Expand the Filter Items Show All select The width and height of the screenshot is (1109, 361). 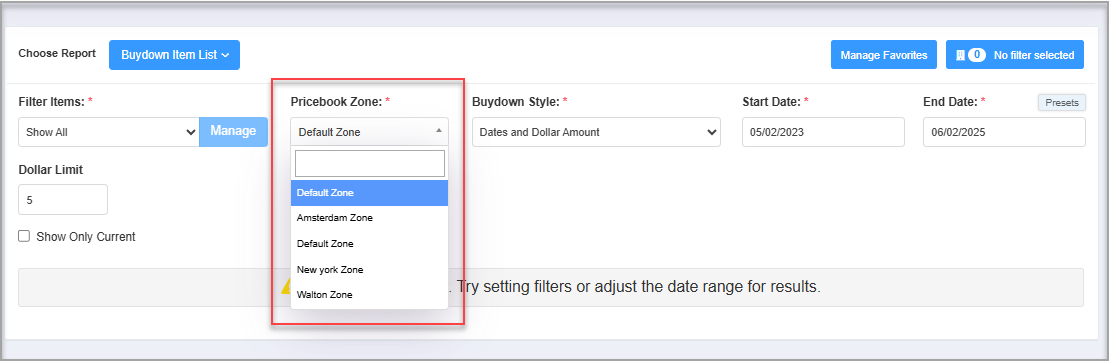(109, 132)
